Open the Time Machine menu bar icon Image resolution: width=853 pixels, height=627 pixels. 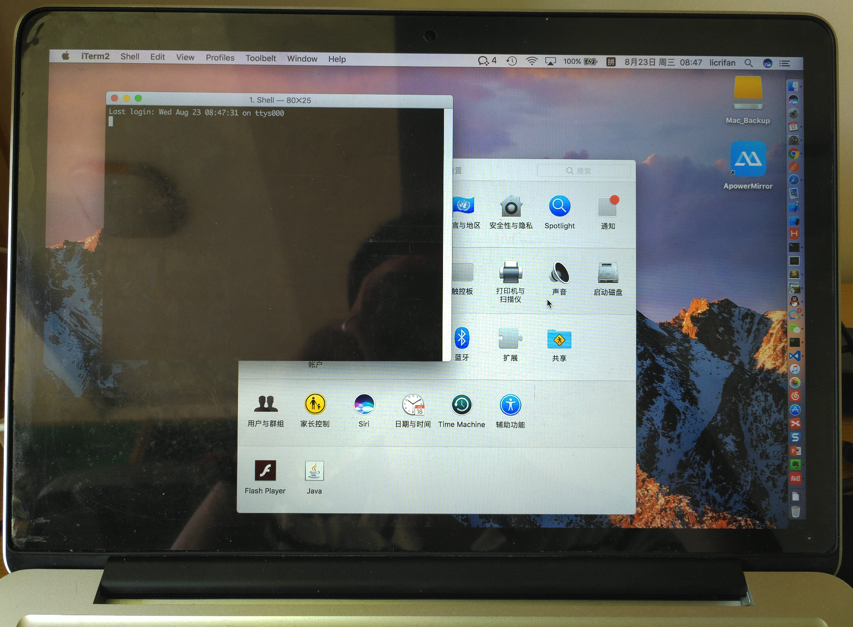[x=511, y=61]
